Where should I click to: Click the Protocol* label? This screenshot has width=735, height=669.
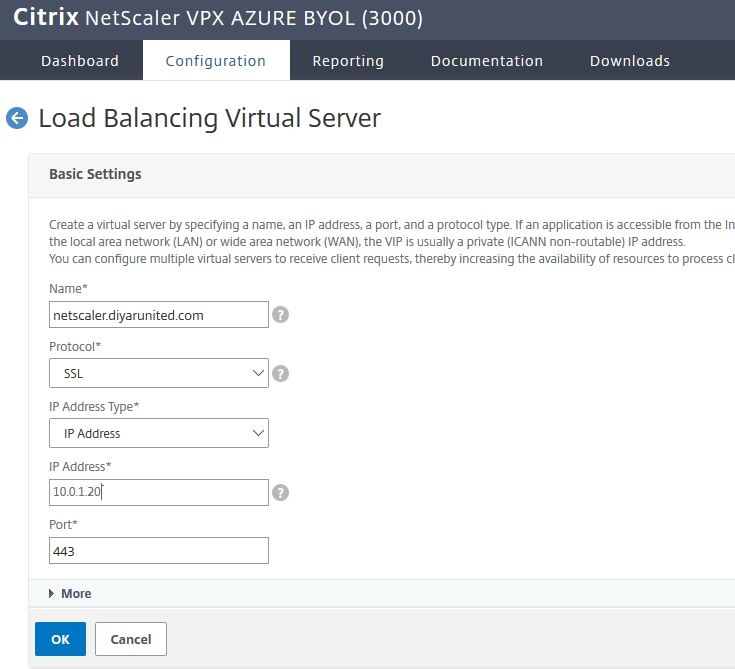point(75,346)
